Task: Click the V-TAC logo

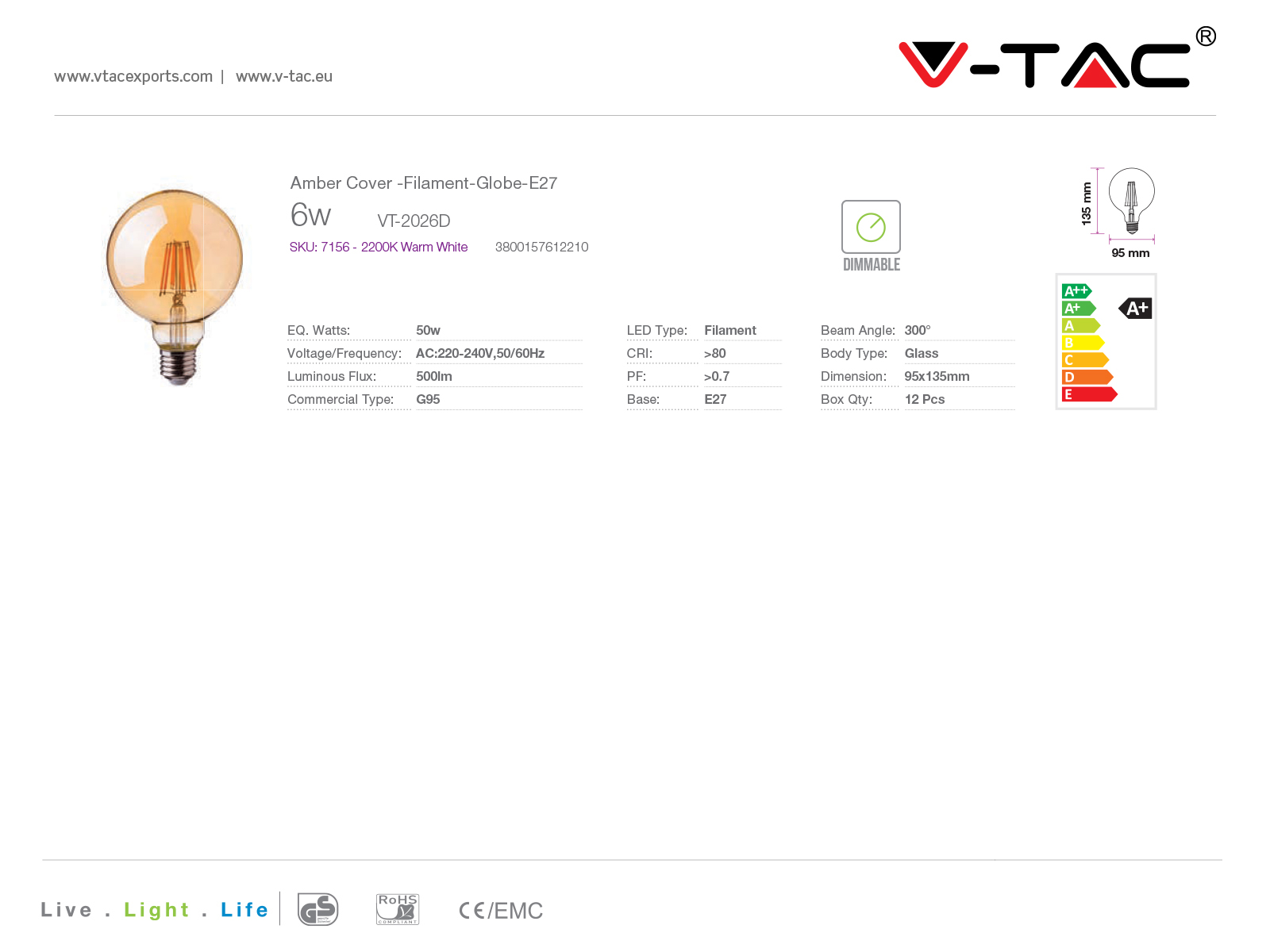Action: click(x=1056, y=59)
